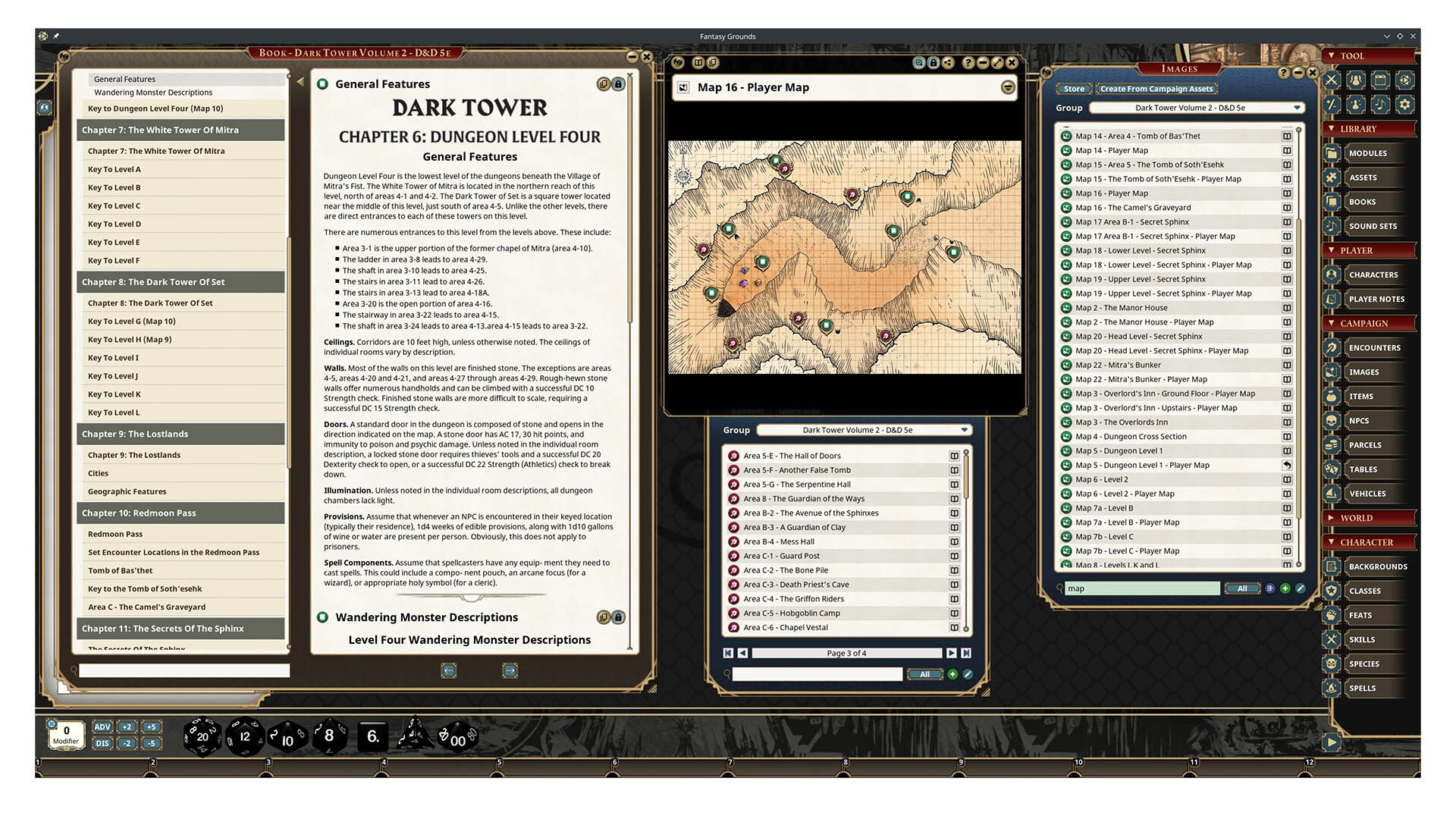Open Chapter 8: The Dark Tower Of Set header
Viewport: 1456px width, 819px height.
(x=182, y=282)
